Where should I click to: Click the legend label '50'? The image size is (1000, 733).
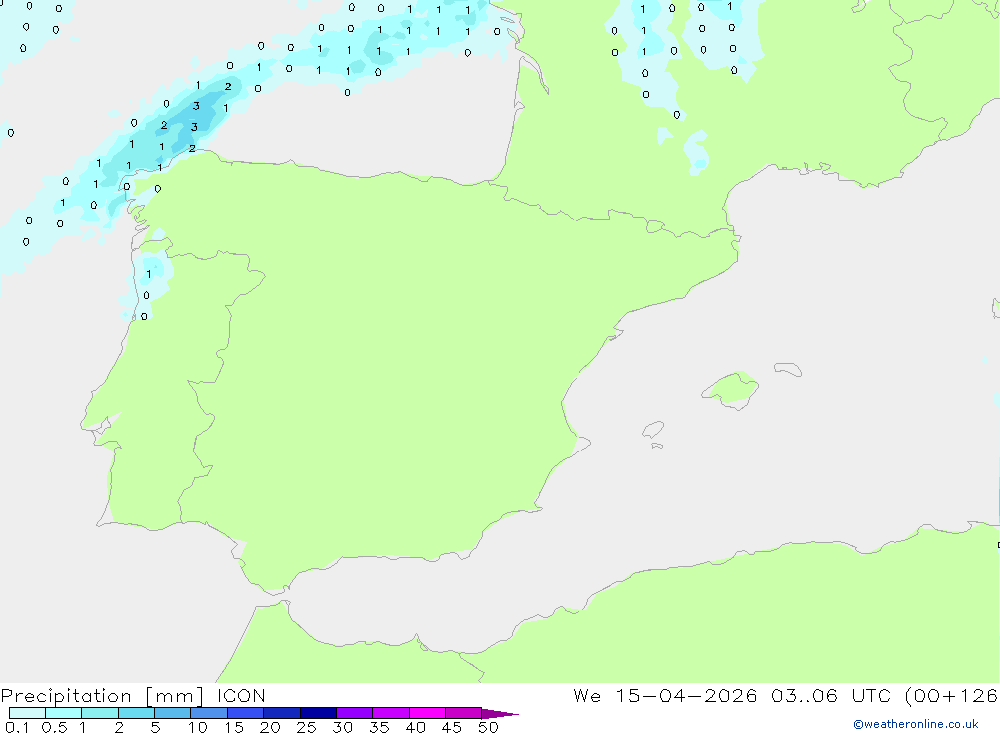(x=488, y=727)
